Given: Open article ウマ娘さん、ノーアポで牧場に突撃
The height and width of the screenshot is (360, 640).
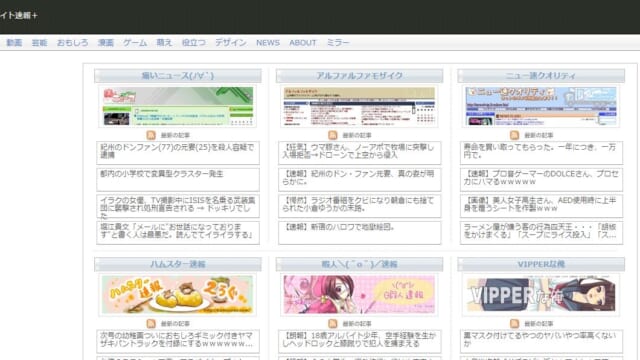Looking at the screenshot, I should (x=360, y=153).
